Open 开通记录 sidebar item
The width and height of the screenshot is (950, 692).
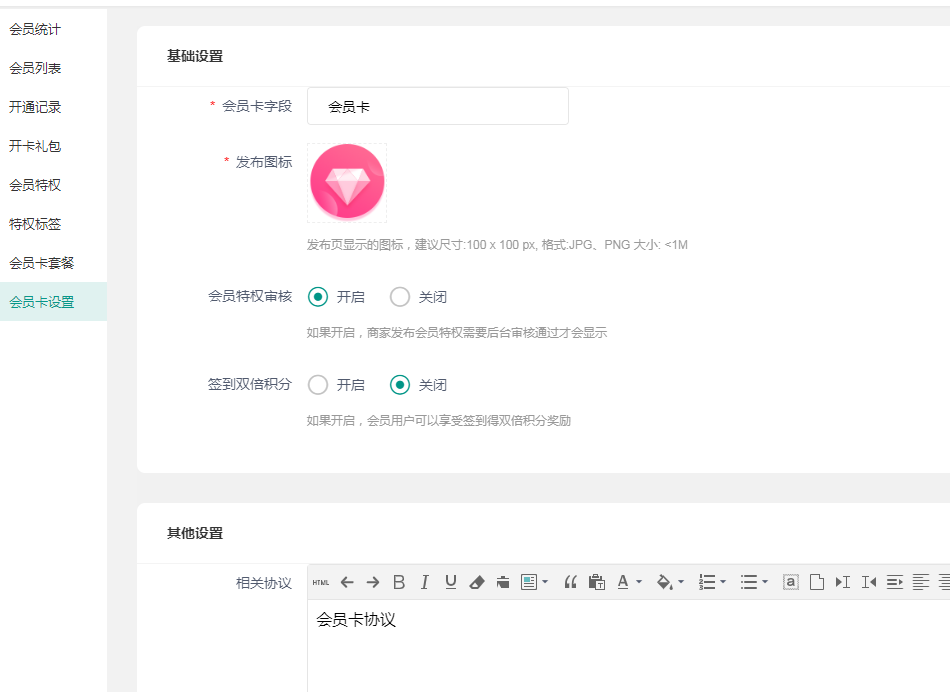(35, 107)
